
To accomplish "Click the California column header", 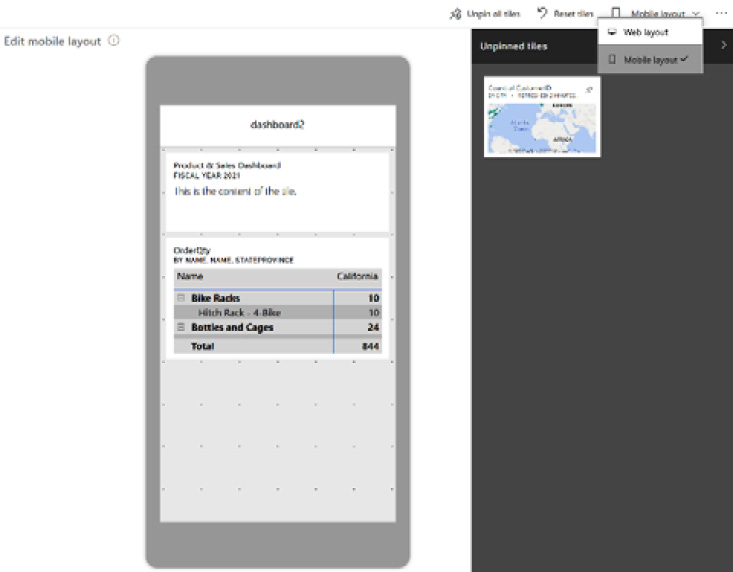I will pos(357,276).
